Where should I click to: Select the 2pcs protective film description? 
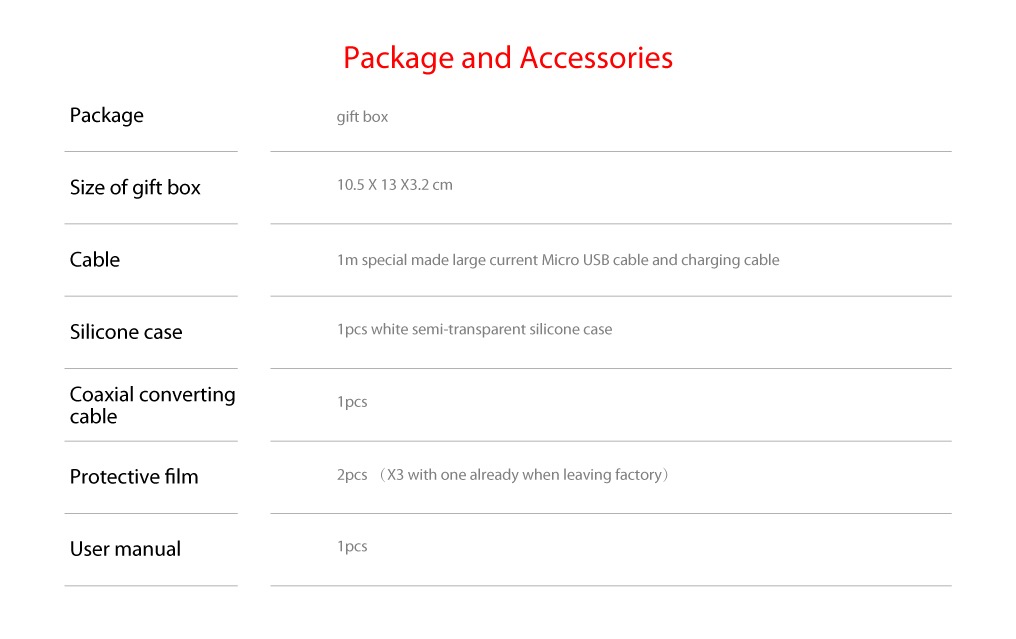click(503, 475)
